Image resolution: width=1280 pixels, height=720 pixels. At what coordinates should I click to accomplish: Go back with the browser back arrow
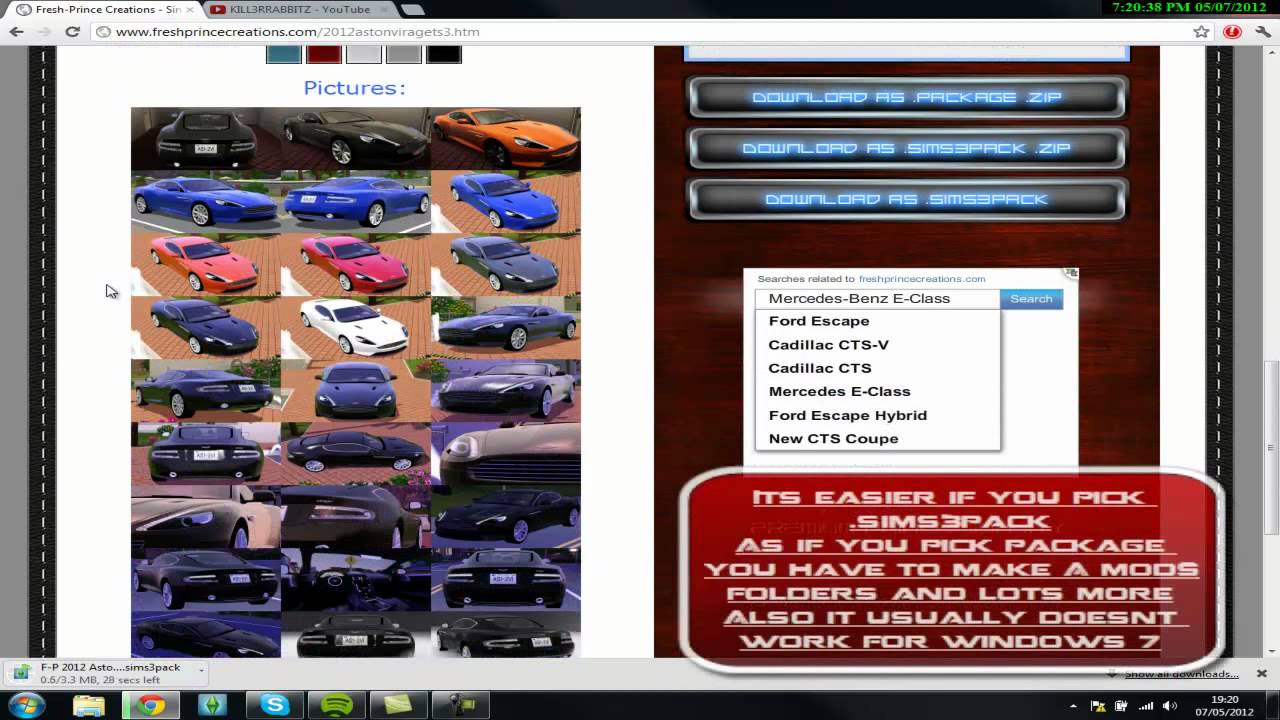coord(16,32)
